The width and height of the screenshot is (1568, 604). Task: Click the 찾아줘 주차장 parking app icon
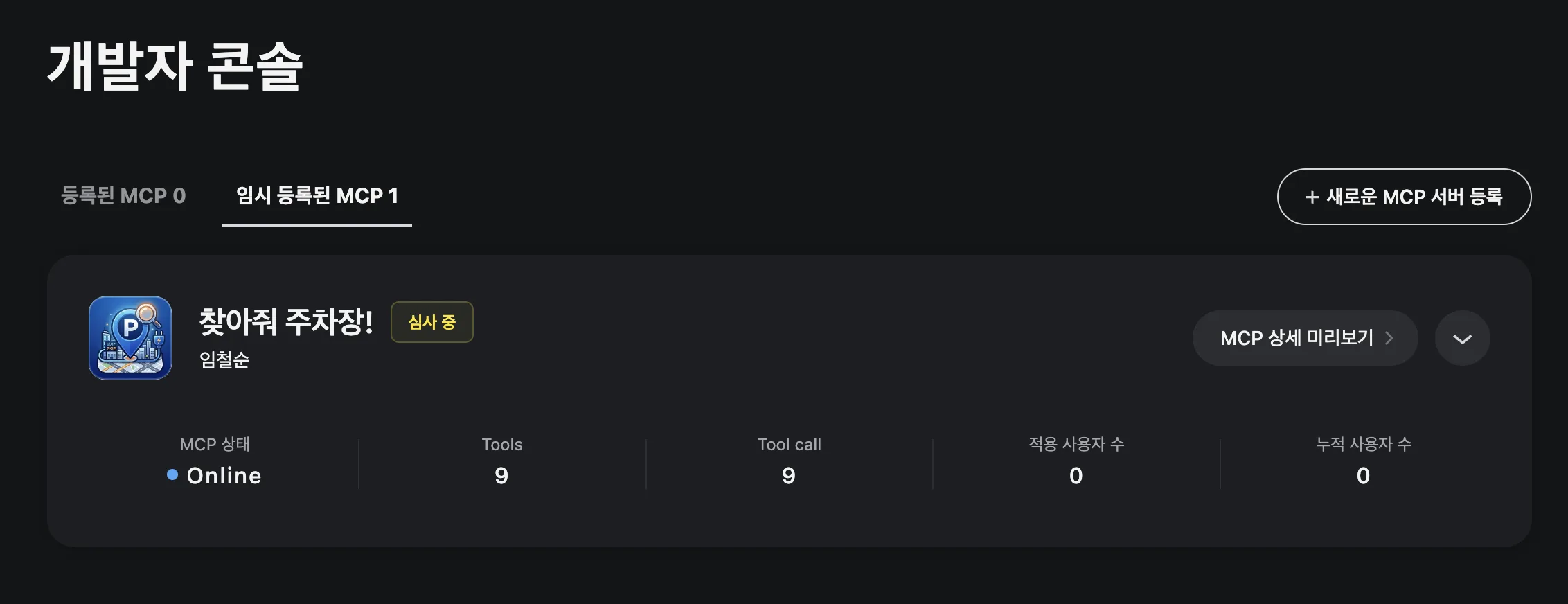coord(130,338)
